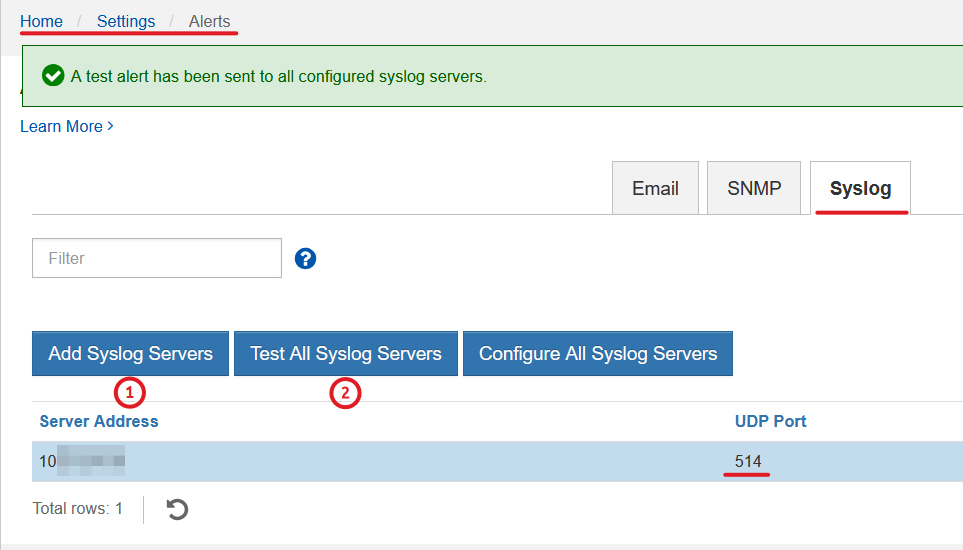The width and height of the screenshot is (963, 550).
Task: Switch to the Email tab
Action: (x=655, y=188)
